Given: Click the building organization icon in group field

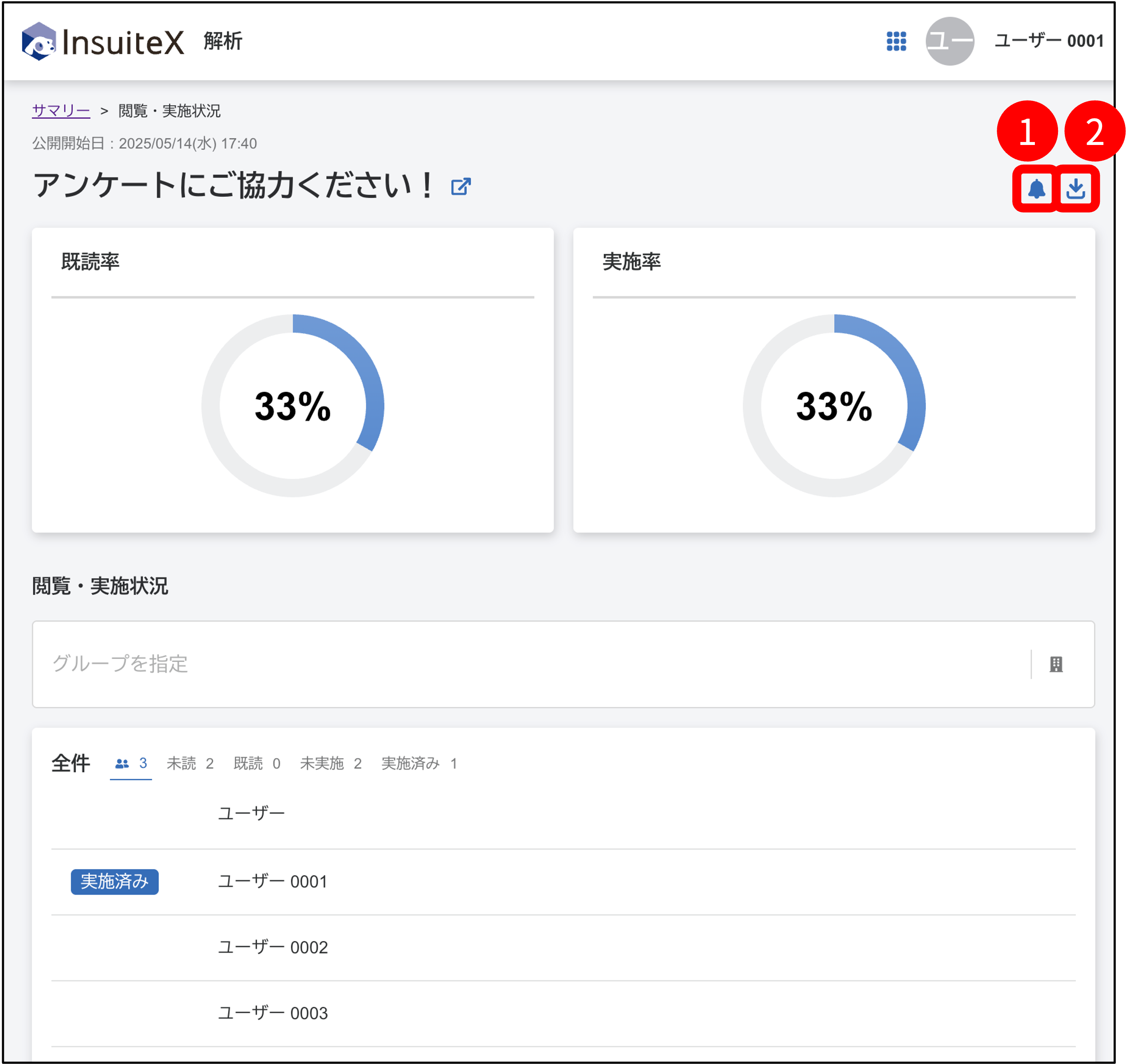Looking at the screenshot, I should click(x=1056, y=664).
